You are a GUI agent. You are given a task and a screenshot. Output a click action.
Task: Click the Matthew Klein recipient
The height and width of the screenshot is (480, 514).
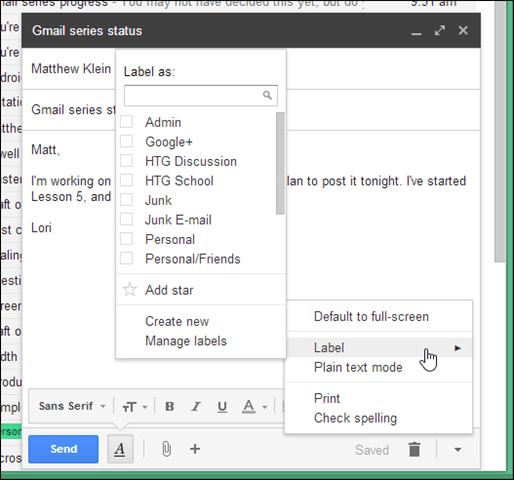coord(71,69)
